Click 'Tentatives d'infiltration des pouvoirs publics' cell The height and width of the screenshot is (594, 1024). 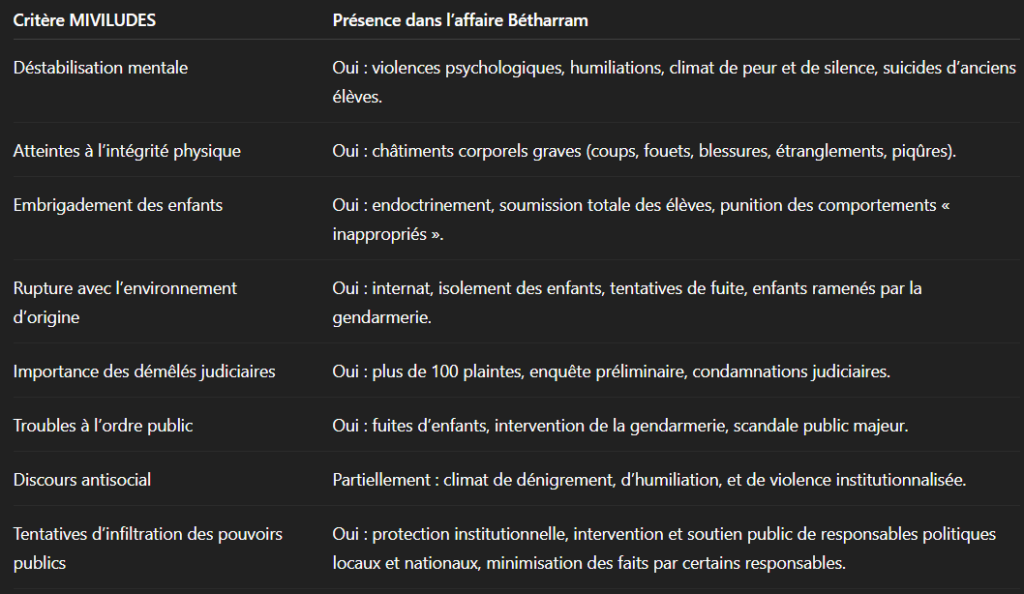pyautogui.click(x=148, y=548)
